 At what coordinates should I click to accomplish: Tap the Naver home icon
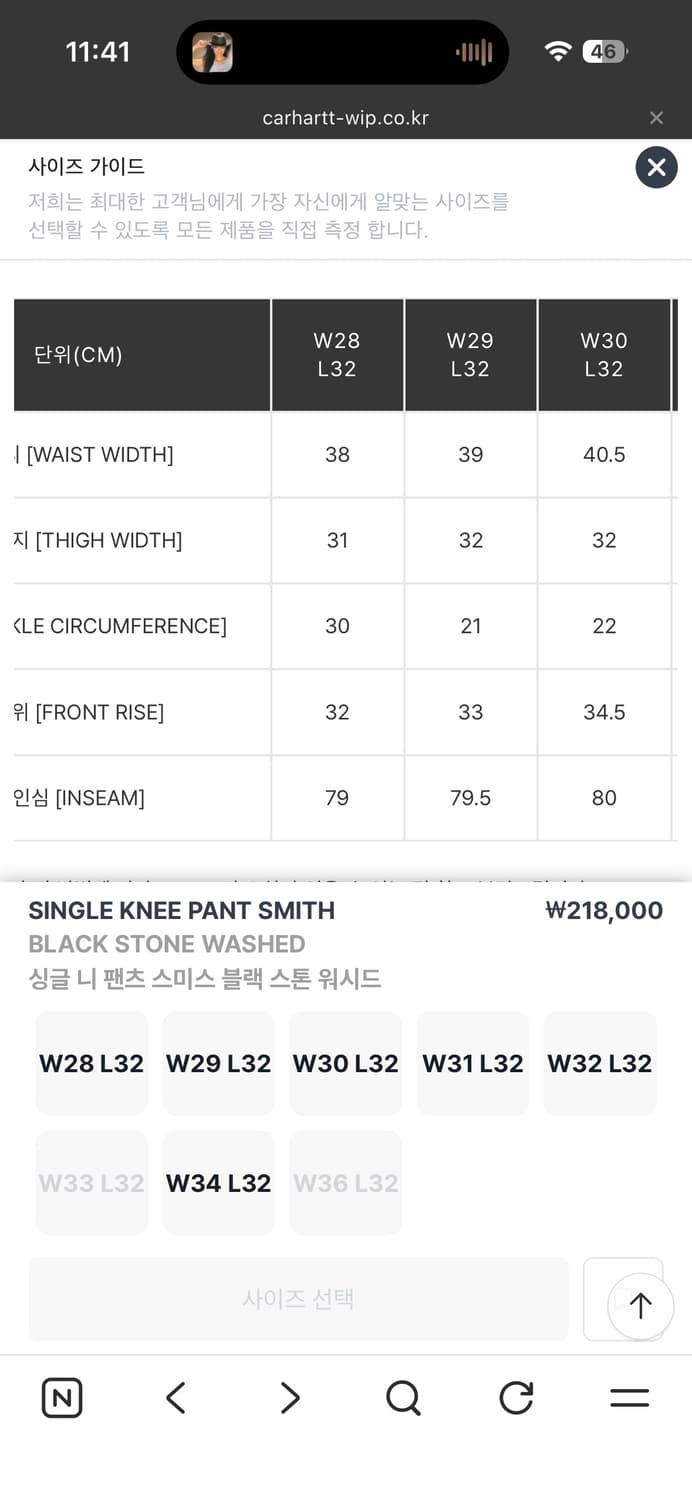pyautogui.click(x=62, y=1397)
